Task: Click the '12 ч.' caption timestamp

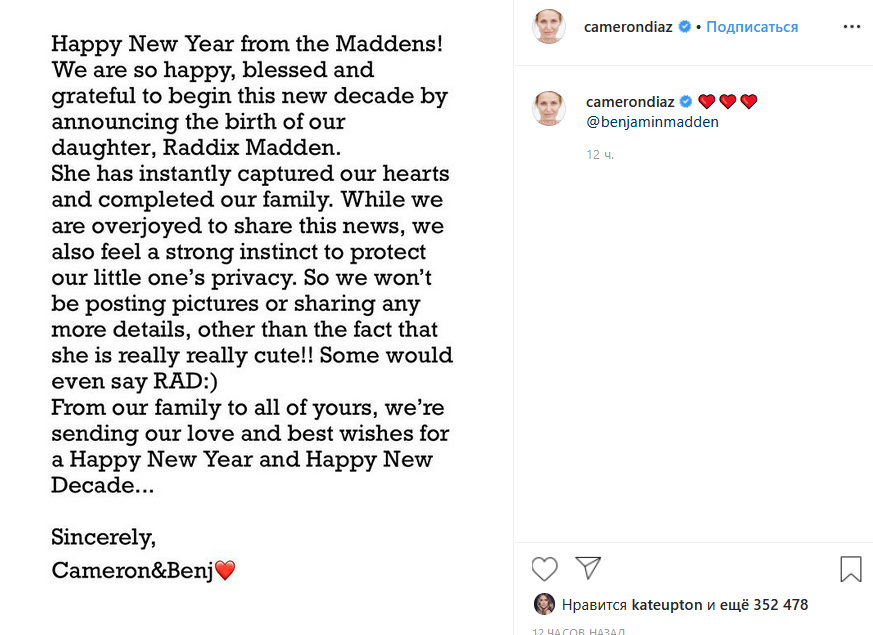Action: click(600, 155)
